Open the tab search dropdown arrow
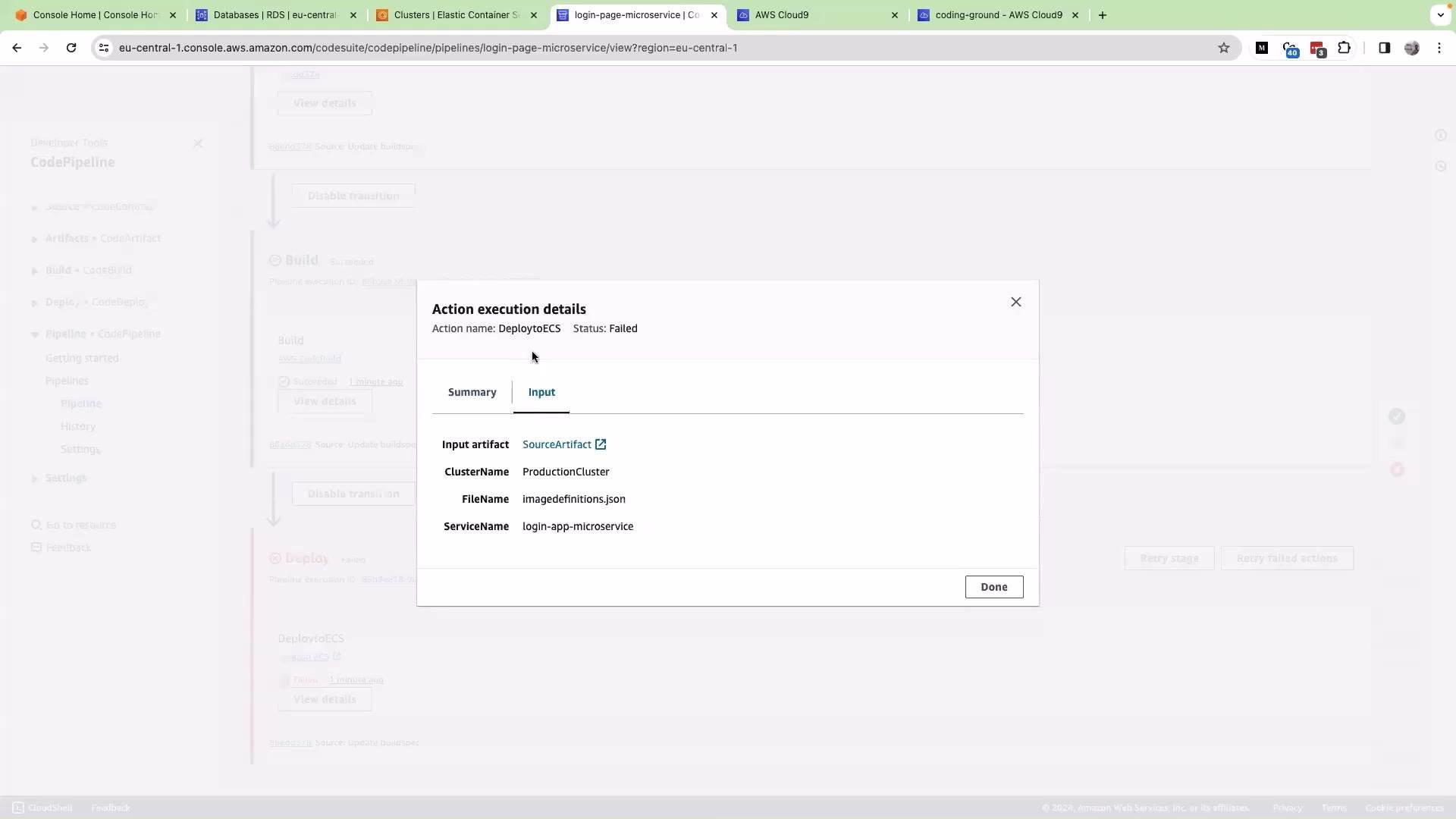Screen dimensions: 1456x819 (1440, 15)
